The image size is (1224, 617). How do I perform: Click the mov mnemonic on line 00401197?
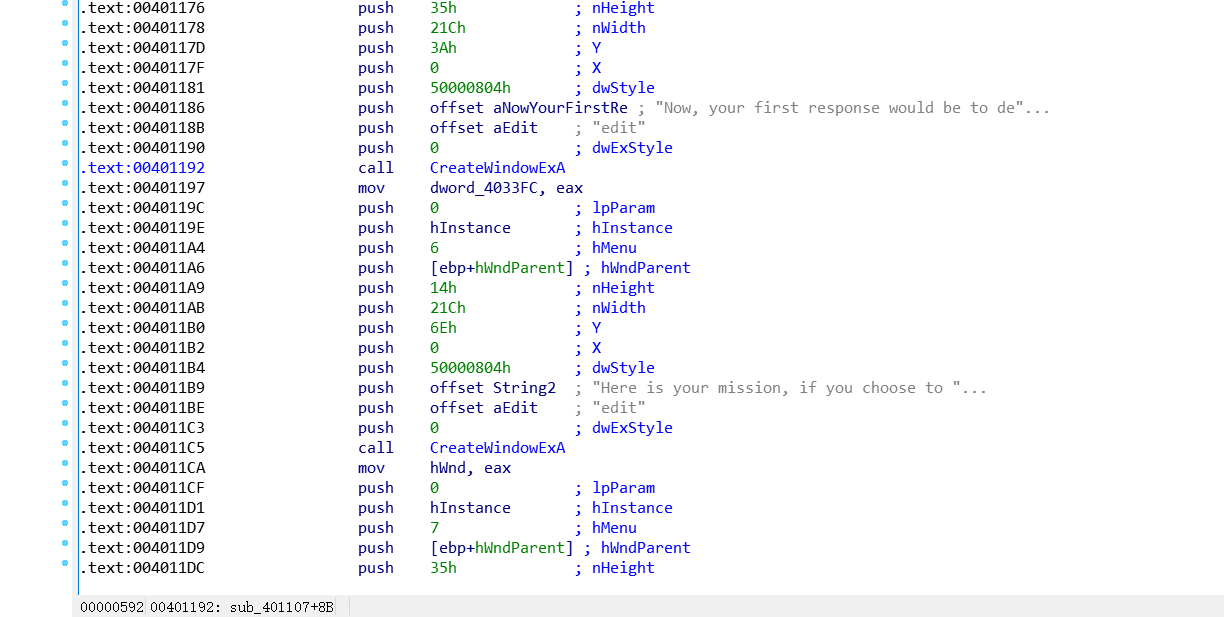point(371,188)
